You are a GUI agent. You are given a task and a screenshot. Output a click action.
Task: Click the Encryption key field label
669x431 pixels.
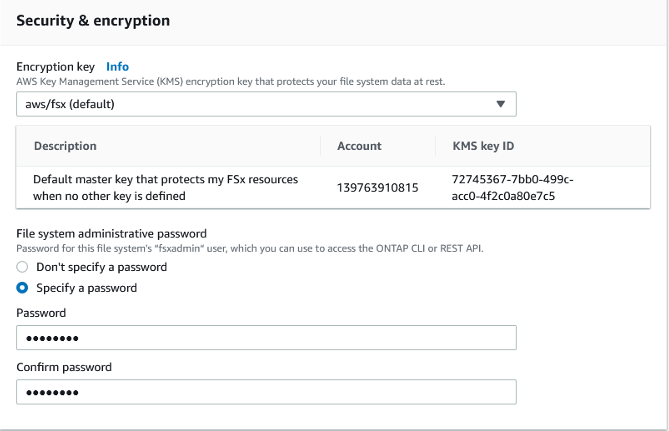[56, 67]
